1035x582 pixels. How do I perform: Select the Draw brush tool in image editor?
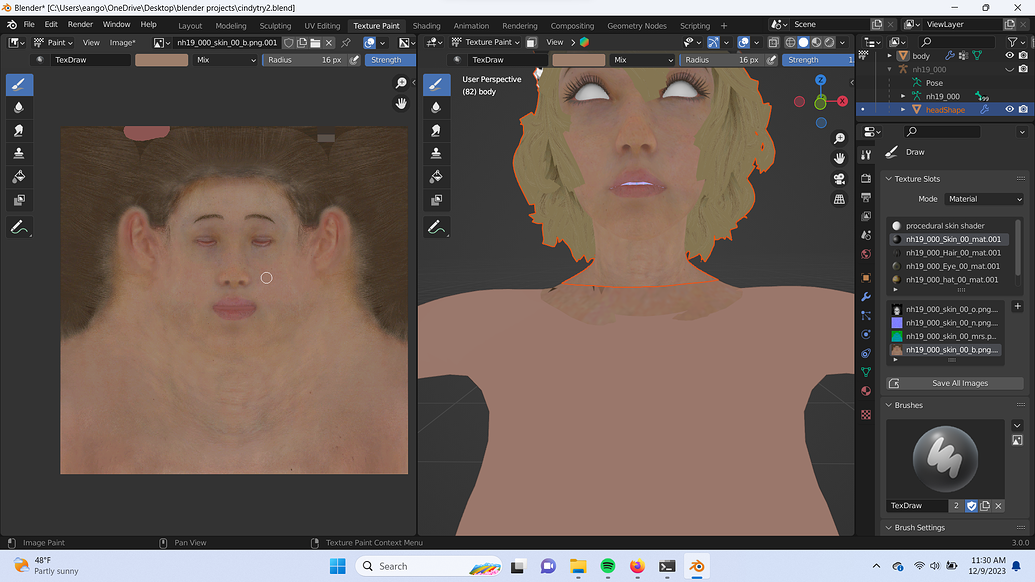[19, 84]
